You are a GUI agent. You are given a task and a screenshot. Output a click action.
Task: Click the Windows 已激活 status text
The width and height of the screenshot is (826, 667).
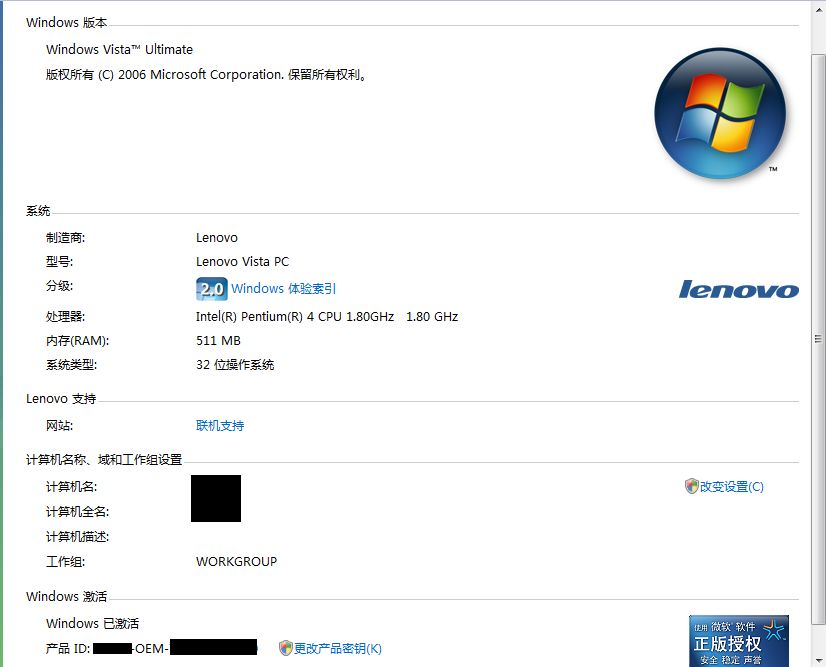[92, 623]
